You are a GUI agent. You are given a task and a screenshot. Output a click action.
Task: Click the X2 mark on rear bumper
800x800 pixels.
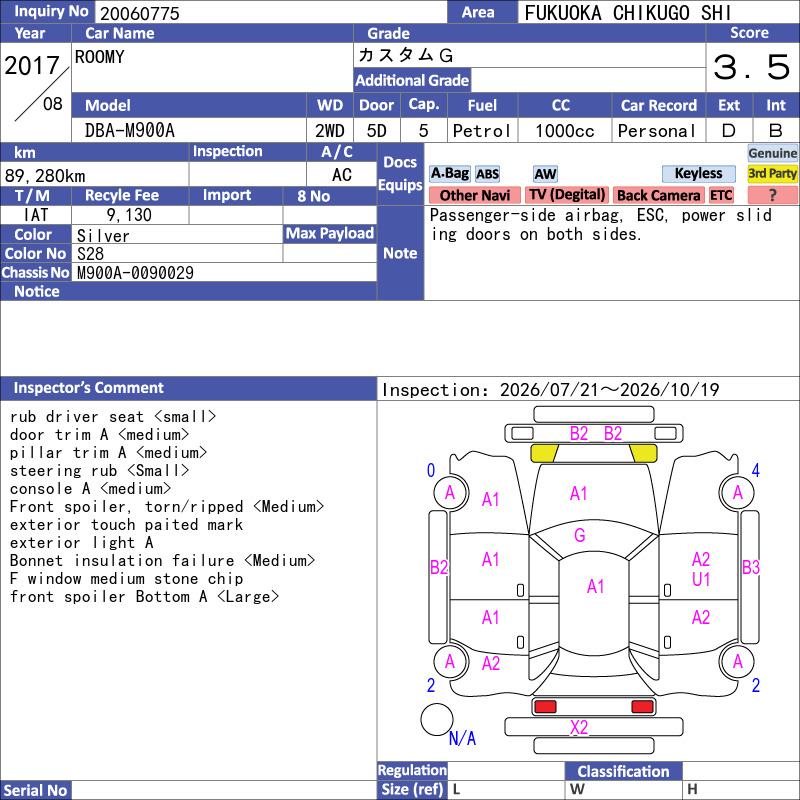[x=579, y=727]
